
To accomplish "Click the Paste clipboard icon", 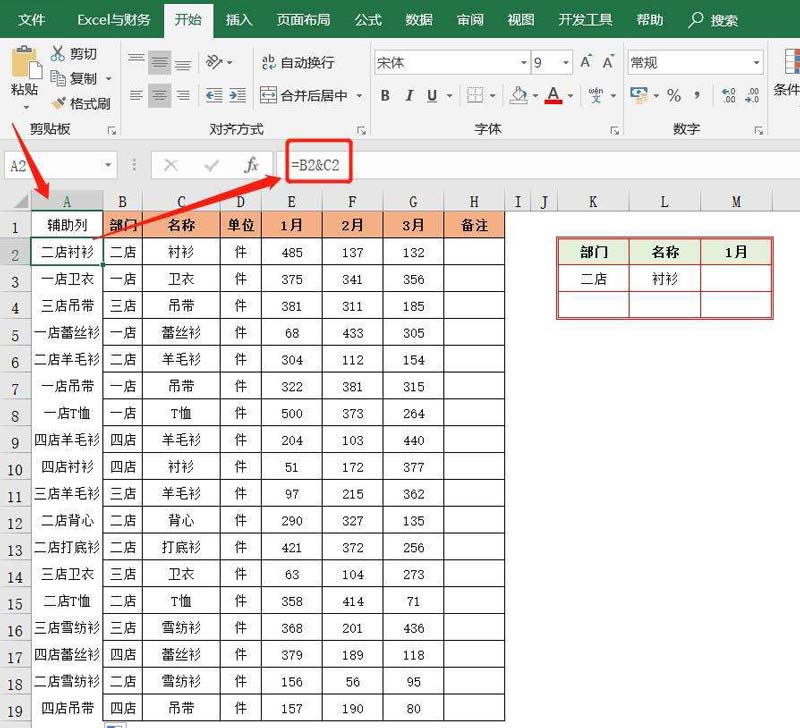I will click(x=26, y=63).
